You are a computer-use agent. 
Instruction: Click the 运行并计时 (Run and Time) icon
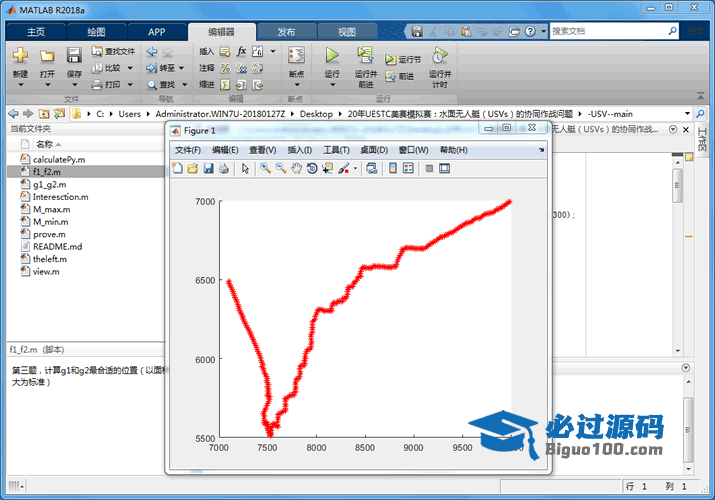click(440, 55)
